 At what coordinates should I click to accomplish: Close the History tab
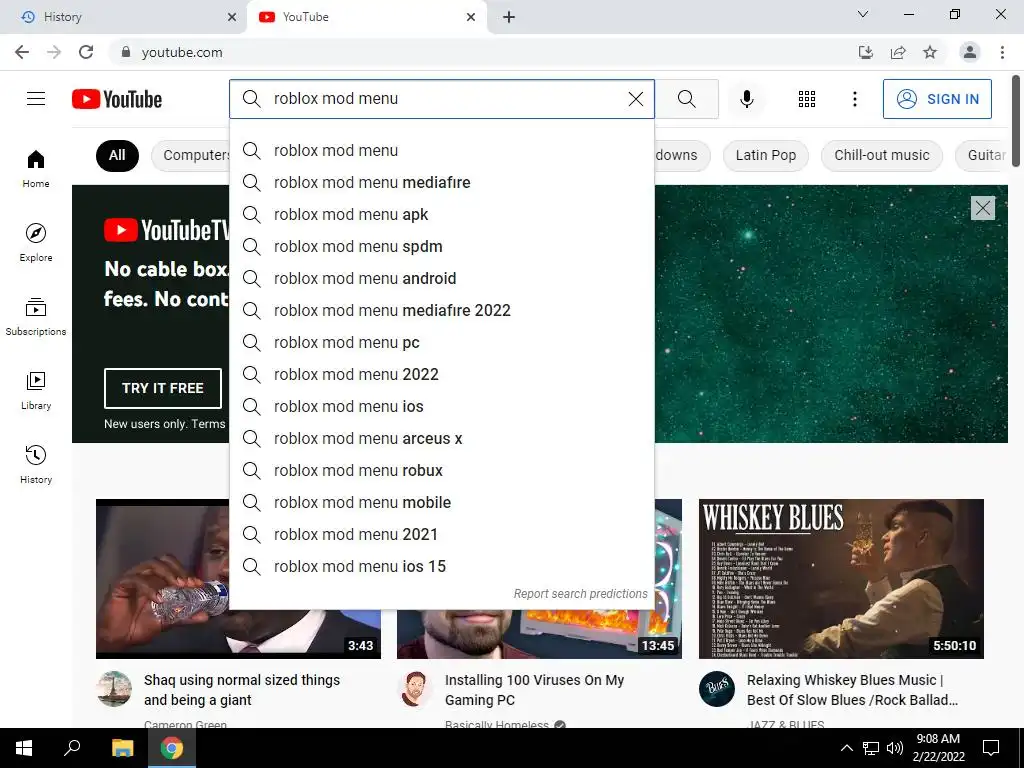click(x=231, y=17)
